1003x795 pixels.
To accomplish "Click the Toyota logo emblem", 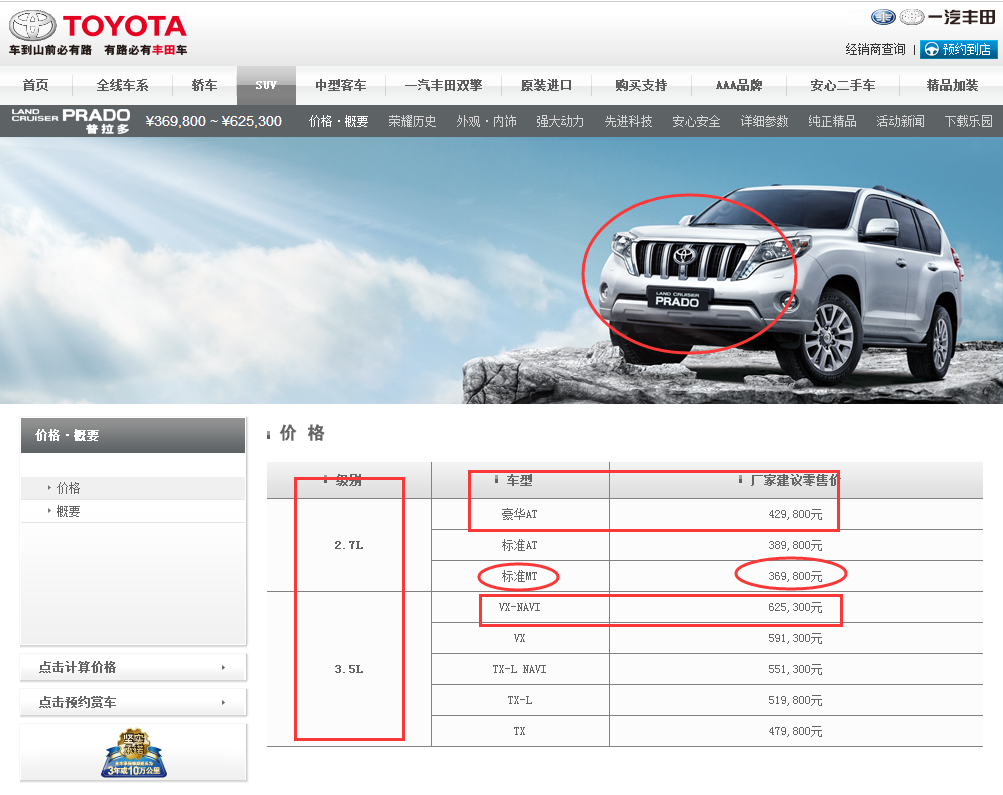I will click(x=32, y=25).
